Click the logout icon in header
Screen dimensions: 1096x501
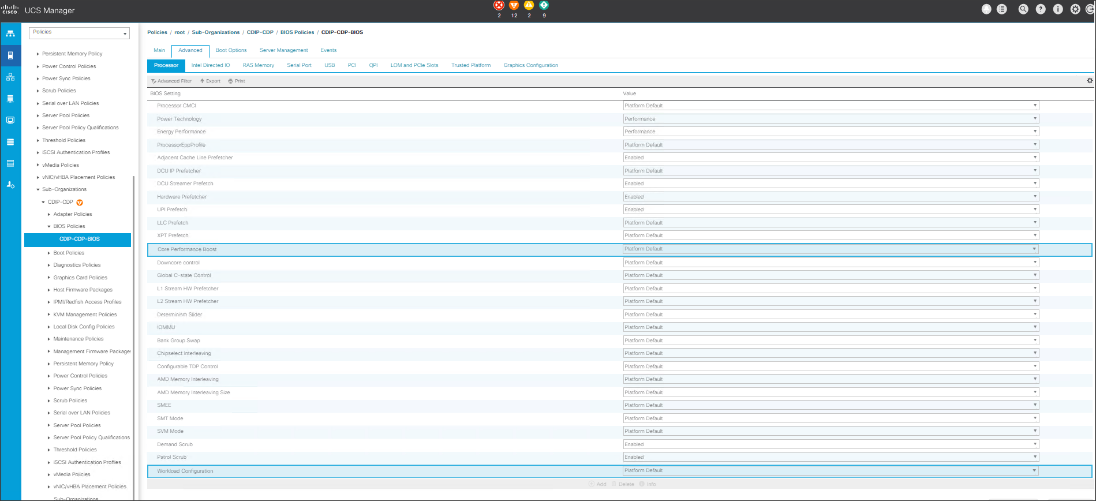tap(1090, 9)
